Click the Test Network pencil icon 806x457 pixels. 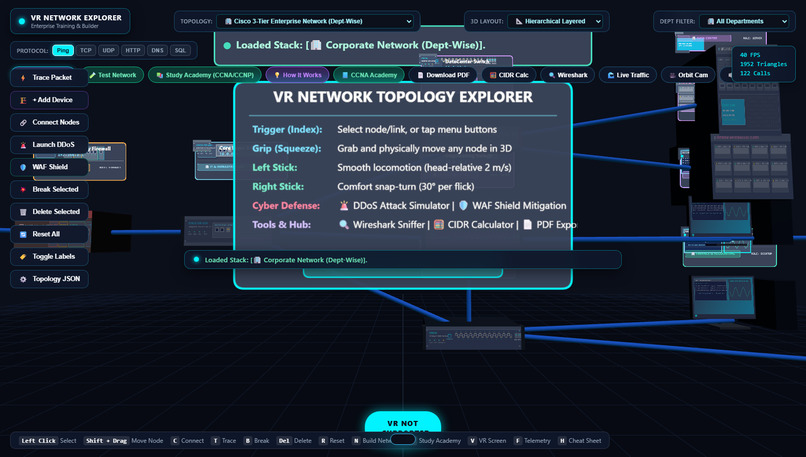coord(93,75)
